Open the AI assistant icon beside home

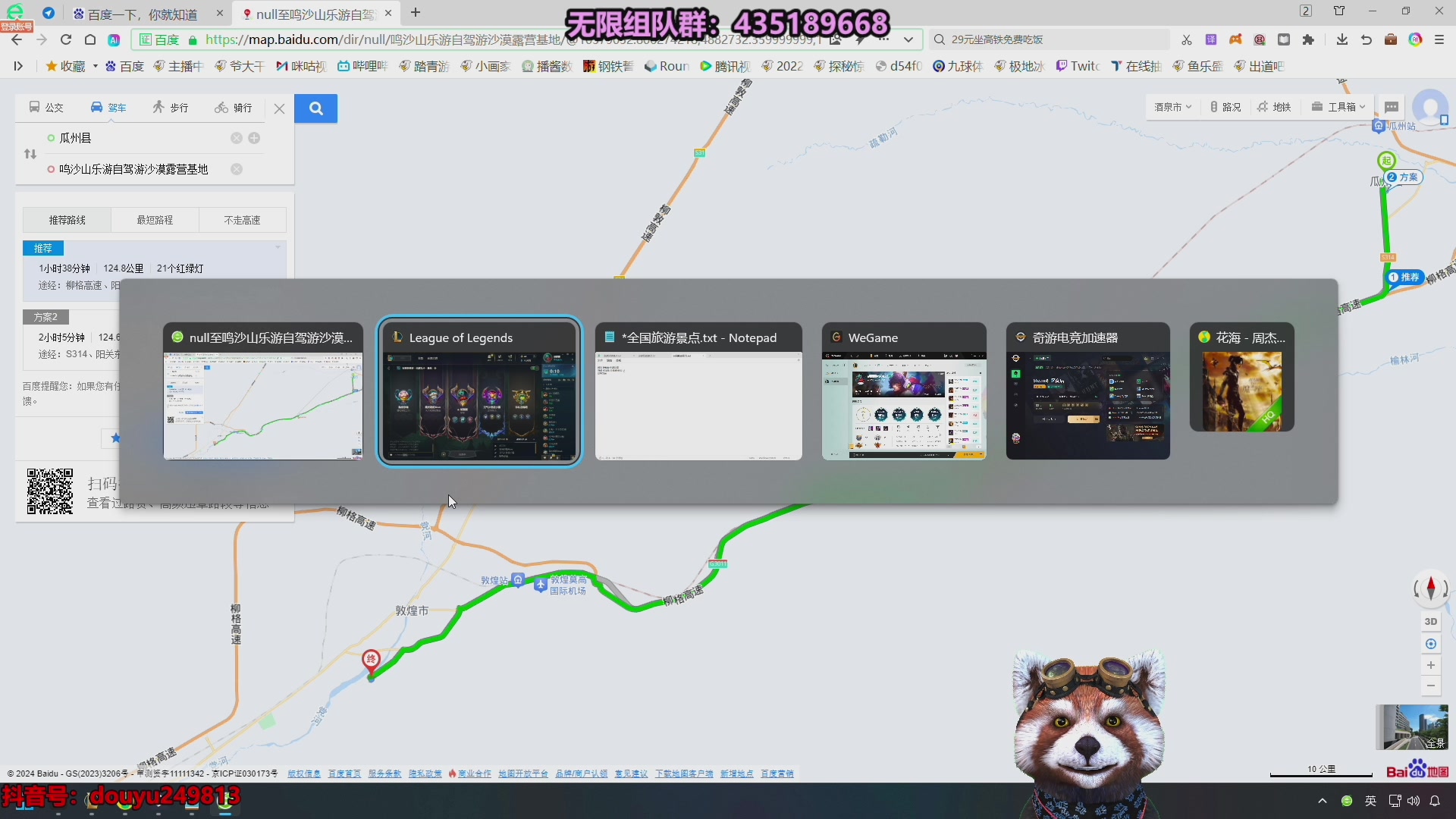114,39
